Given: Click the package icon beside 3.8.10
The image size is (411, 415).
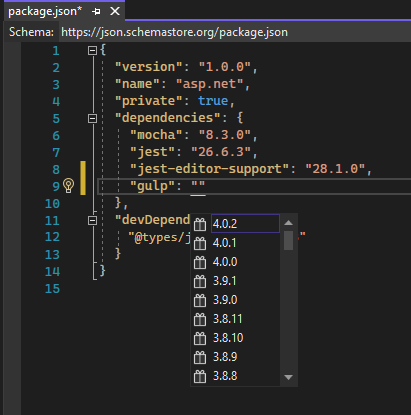Looking at the screenshot, I should coord(200,338).
